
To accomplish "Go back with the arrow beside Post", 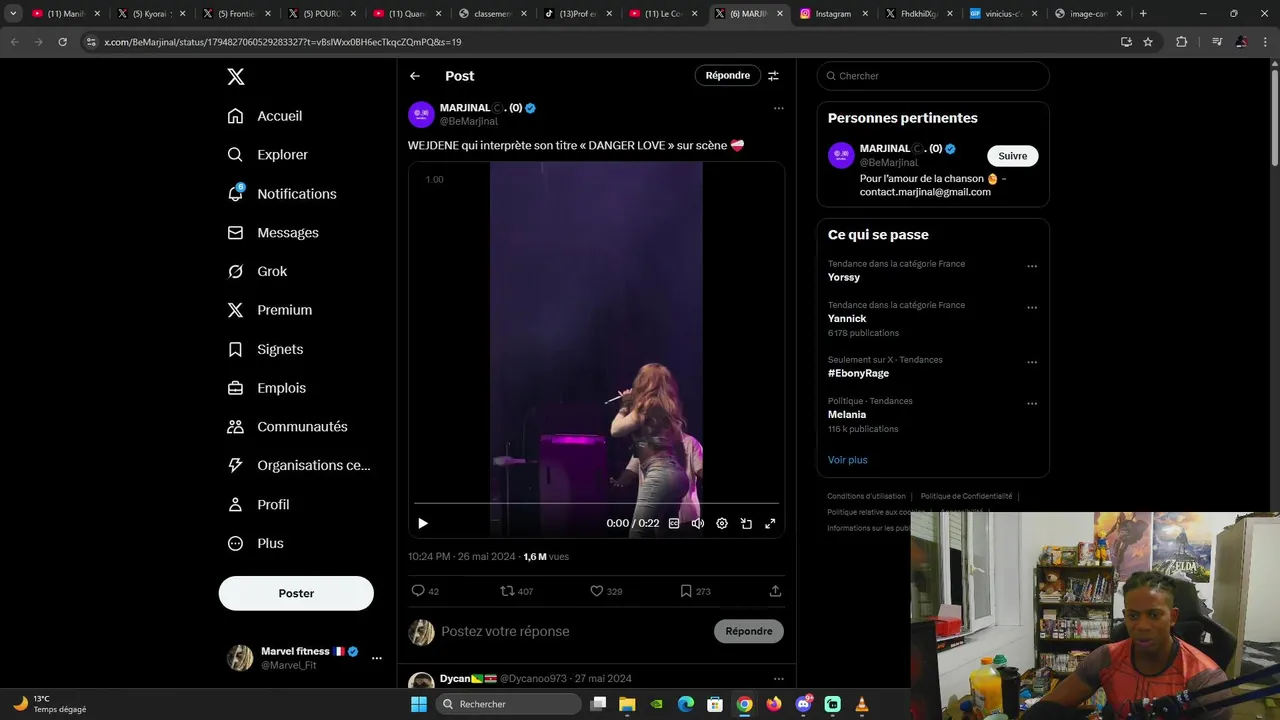I will [415, 76].
